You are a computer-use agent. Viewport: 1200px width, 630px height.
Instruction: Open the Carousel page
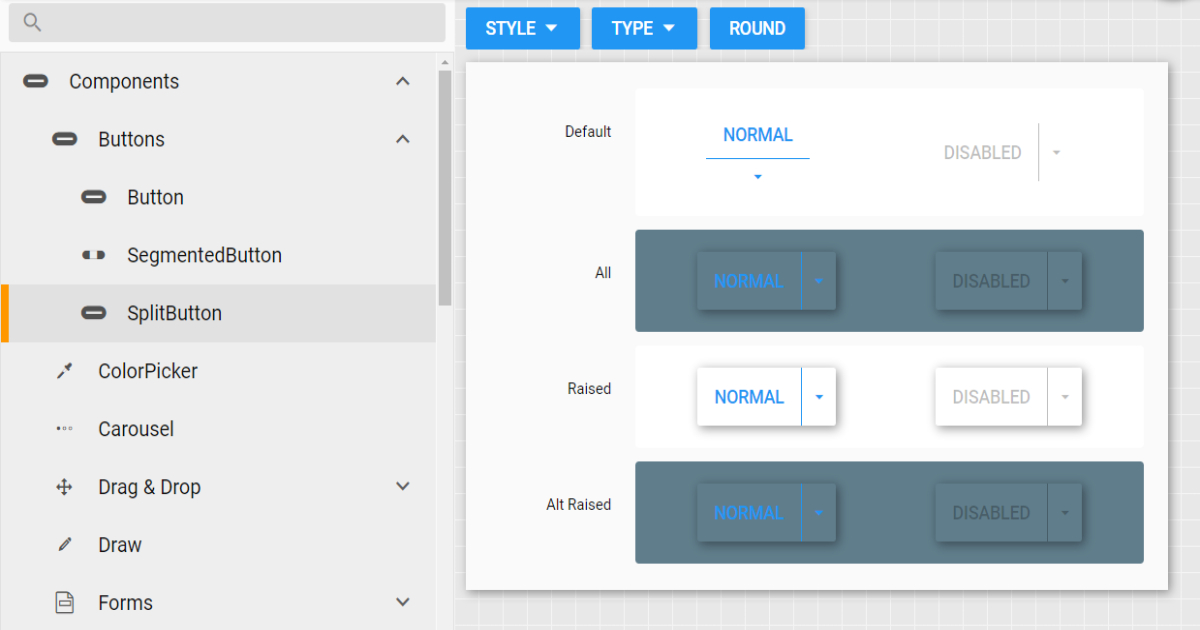coord(218,429)
